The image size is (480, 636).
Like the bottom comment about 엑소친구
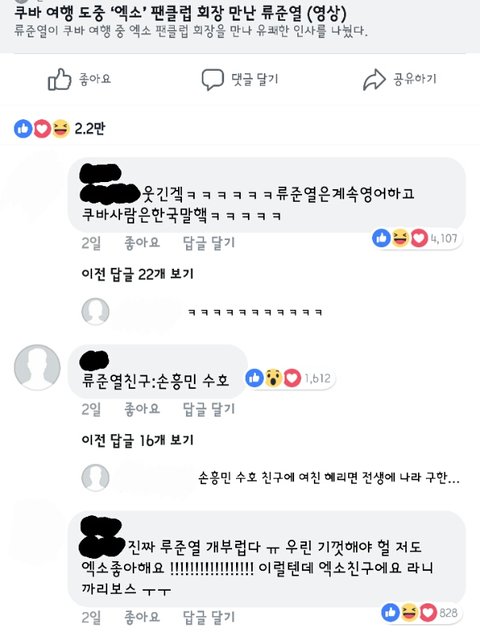[x=142, y=617]
